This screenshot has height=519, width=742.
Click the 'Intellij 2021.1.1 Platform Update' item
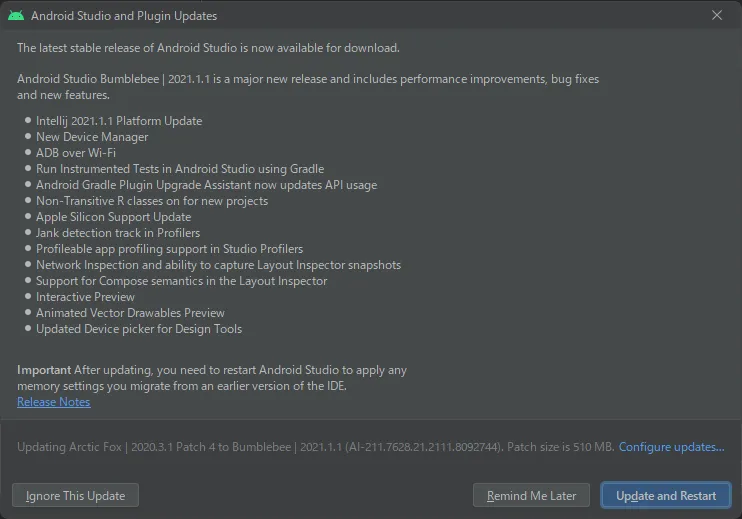[119, 121]
